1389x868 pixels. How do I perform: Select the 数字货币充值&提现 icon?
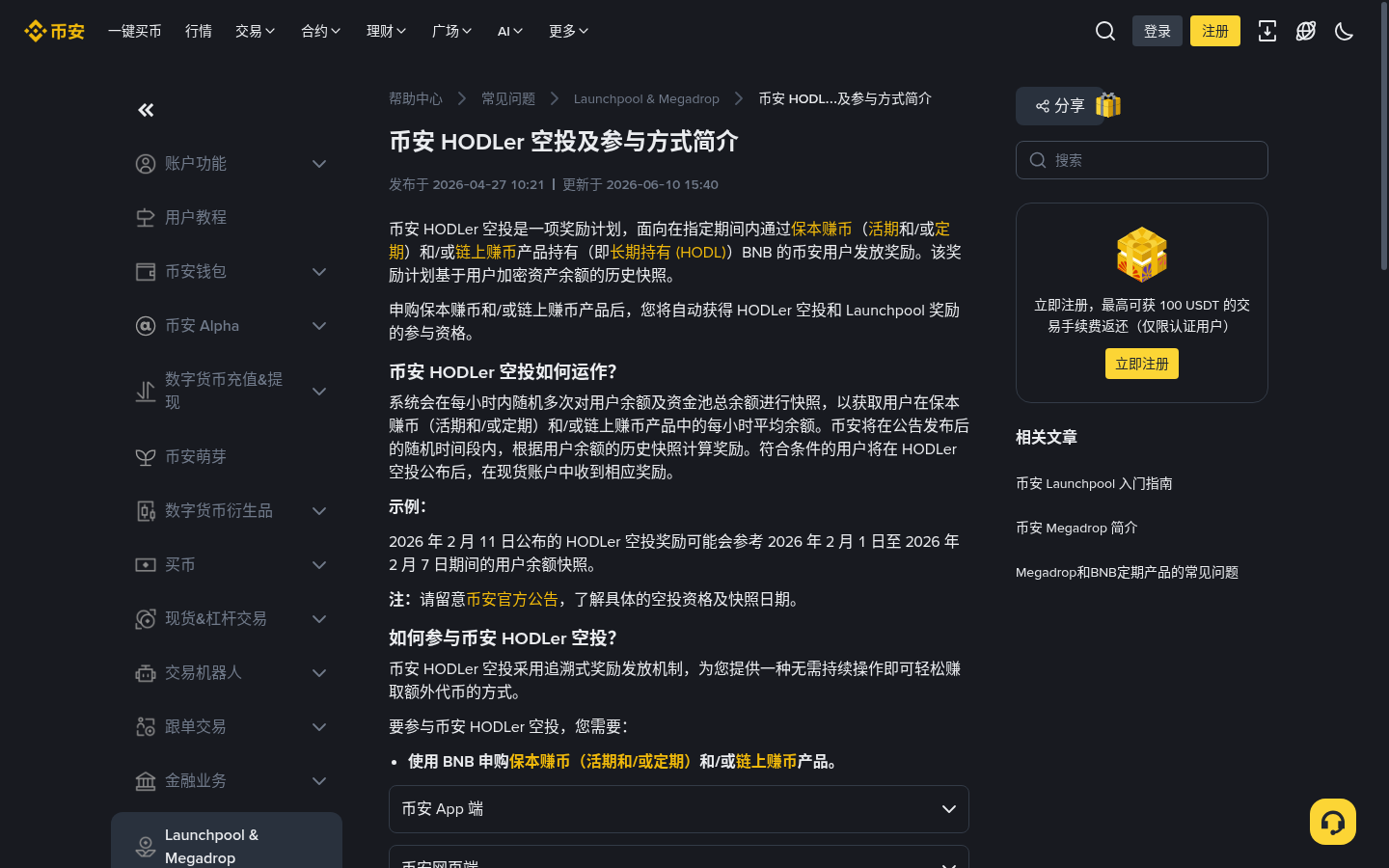(146, 392)
